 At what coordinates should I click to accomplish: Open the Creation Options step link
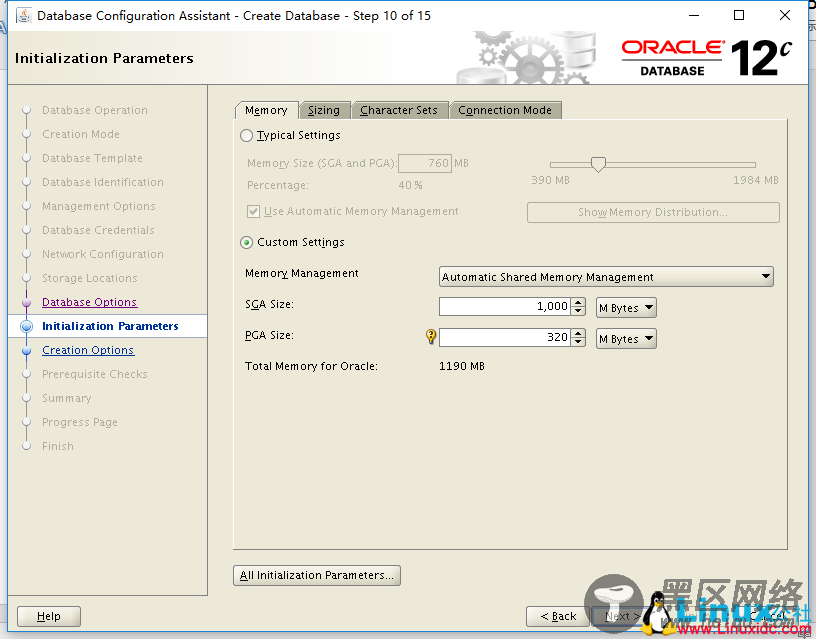tap(88, 350)
